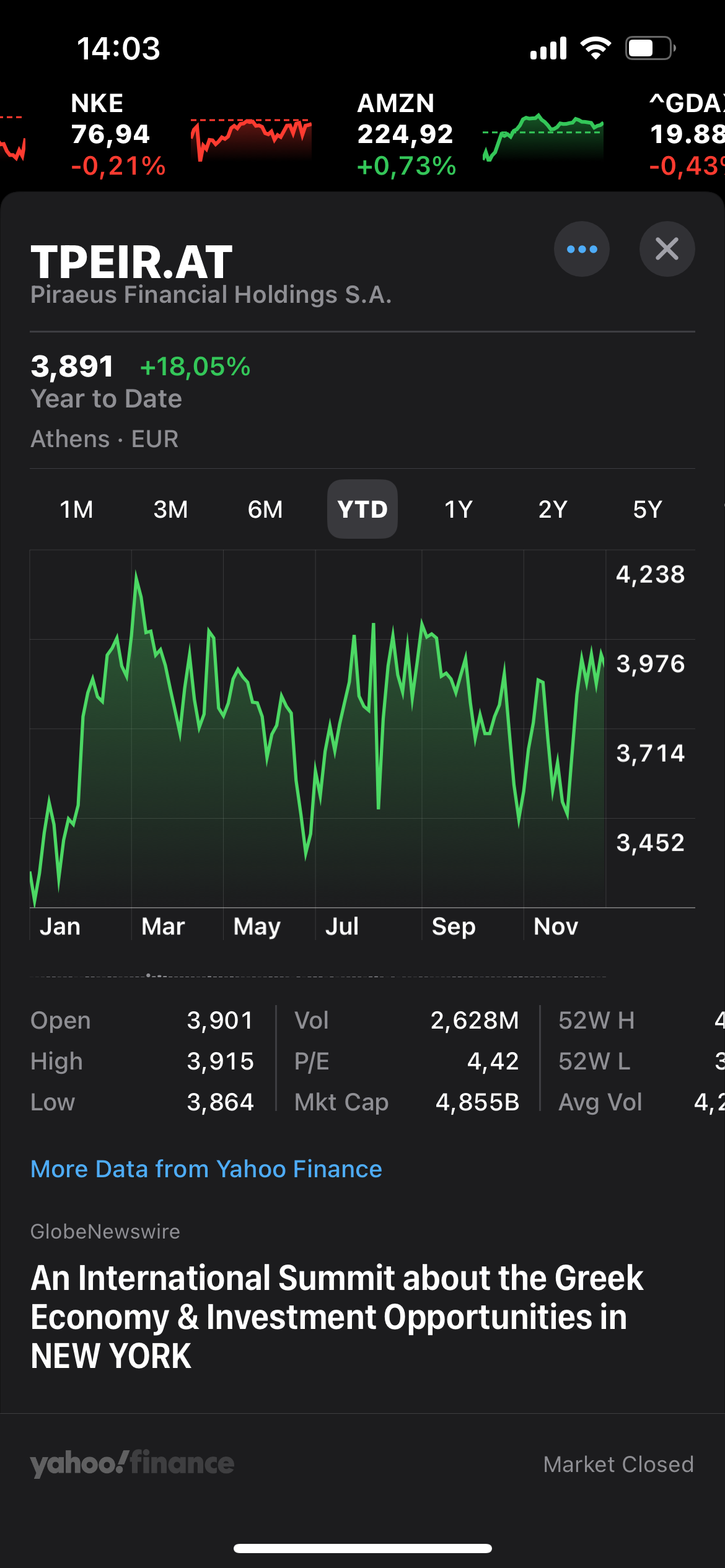Tap the GlobeNewswire source label

click(x=105, y=1232)
